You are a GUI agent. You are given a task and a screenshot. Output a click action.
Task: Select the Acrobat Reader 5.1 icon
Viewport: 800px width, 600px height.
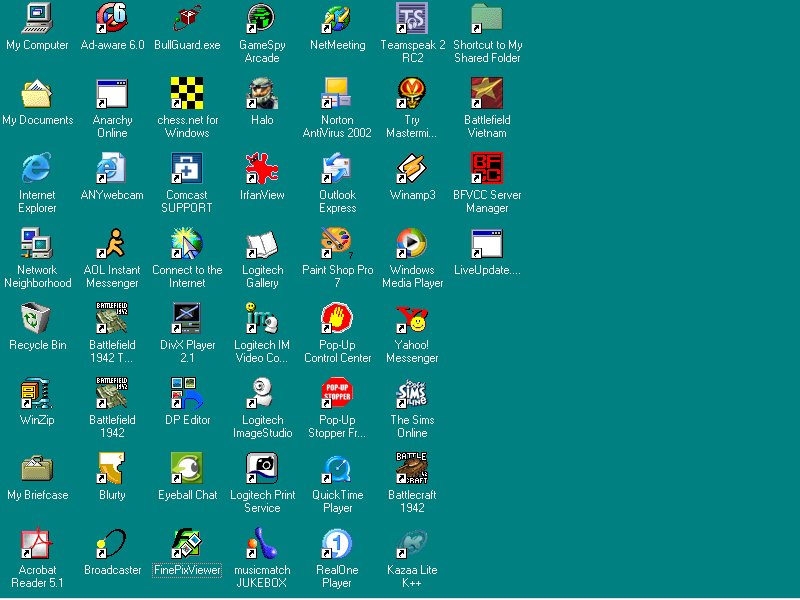(37, 543)
